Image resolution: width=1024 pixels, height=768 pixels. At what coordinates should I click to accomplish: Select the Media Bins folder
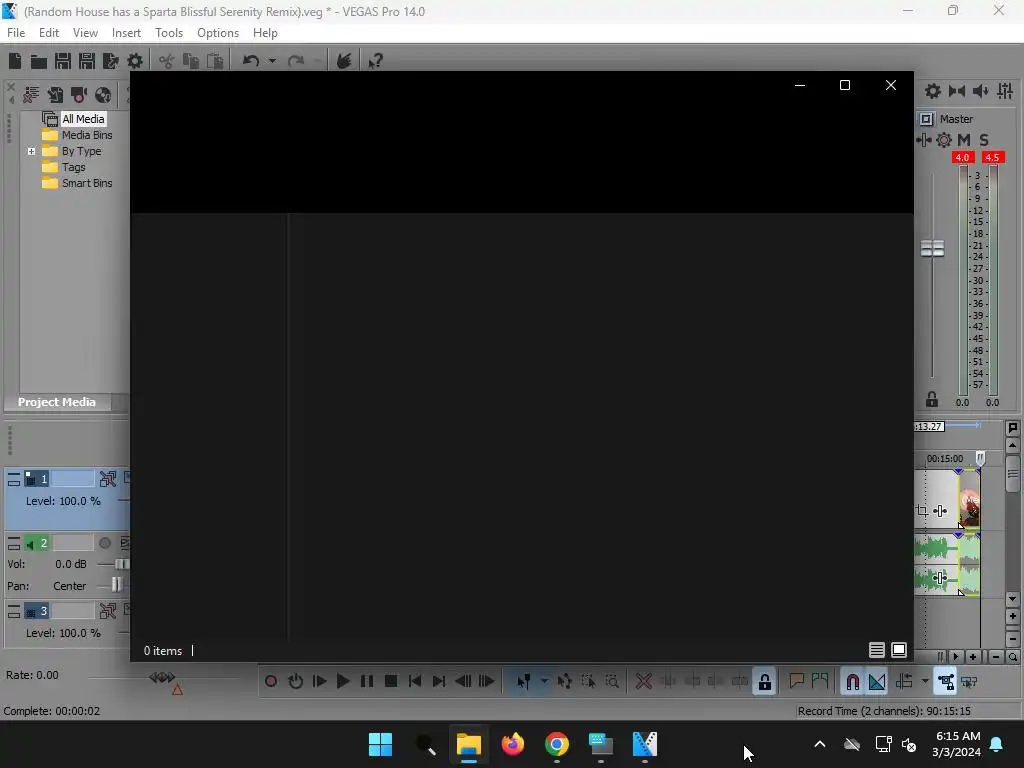(87, 135)
